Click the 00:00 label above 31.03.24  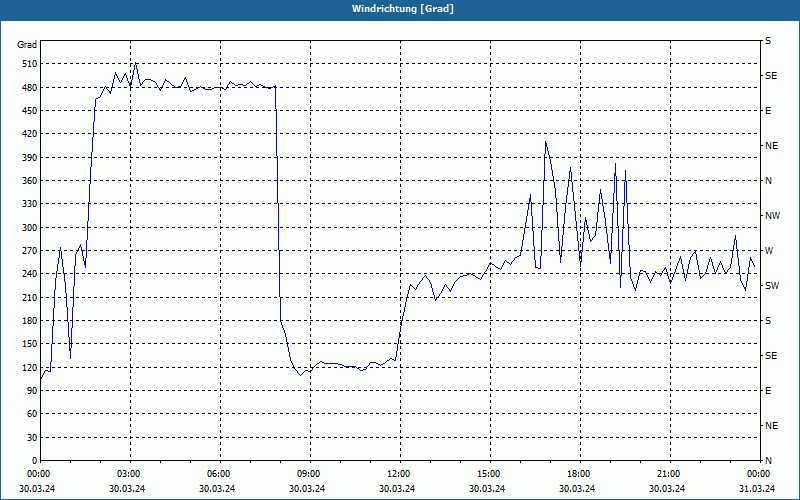pos(758,474)
